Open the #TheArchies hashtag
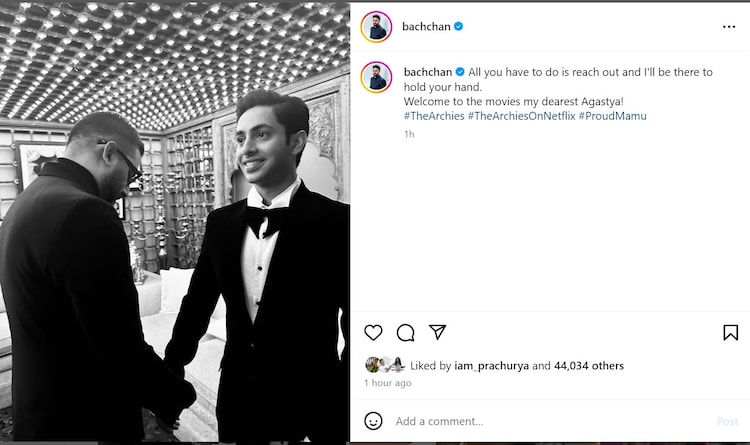The height and width of the screenshot is (445, 750). click(433, 116)
